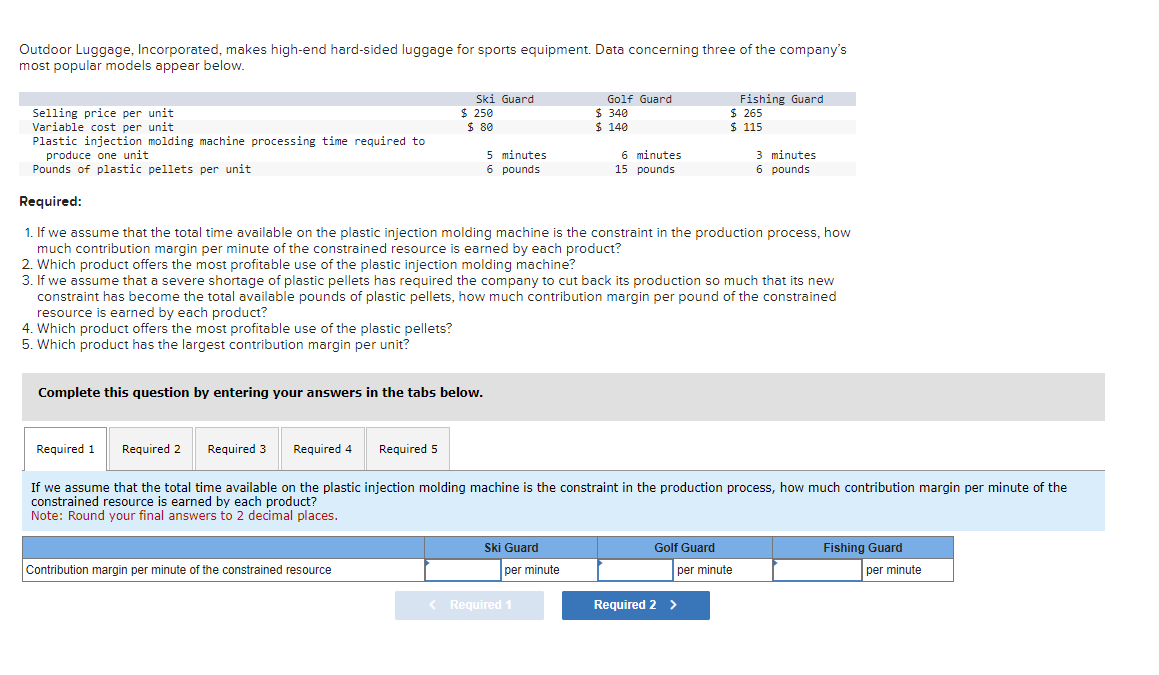Click the Fishing Guard selling price '$ 265'
The height and width of the screenshot is (675, 1159).
(x=746, y=113)
